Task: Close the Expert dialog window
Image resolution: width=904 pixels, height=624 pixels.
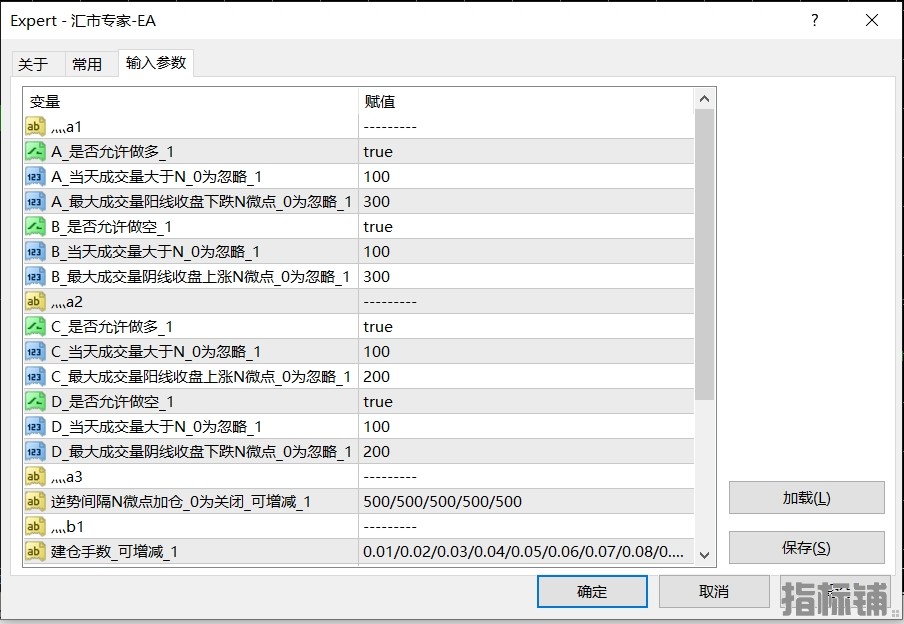Action: [x=872, y=21]
